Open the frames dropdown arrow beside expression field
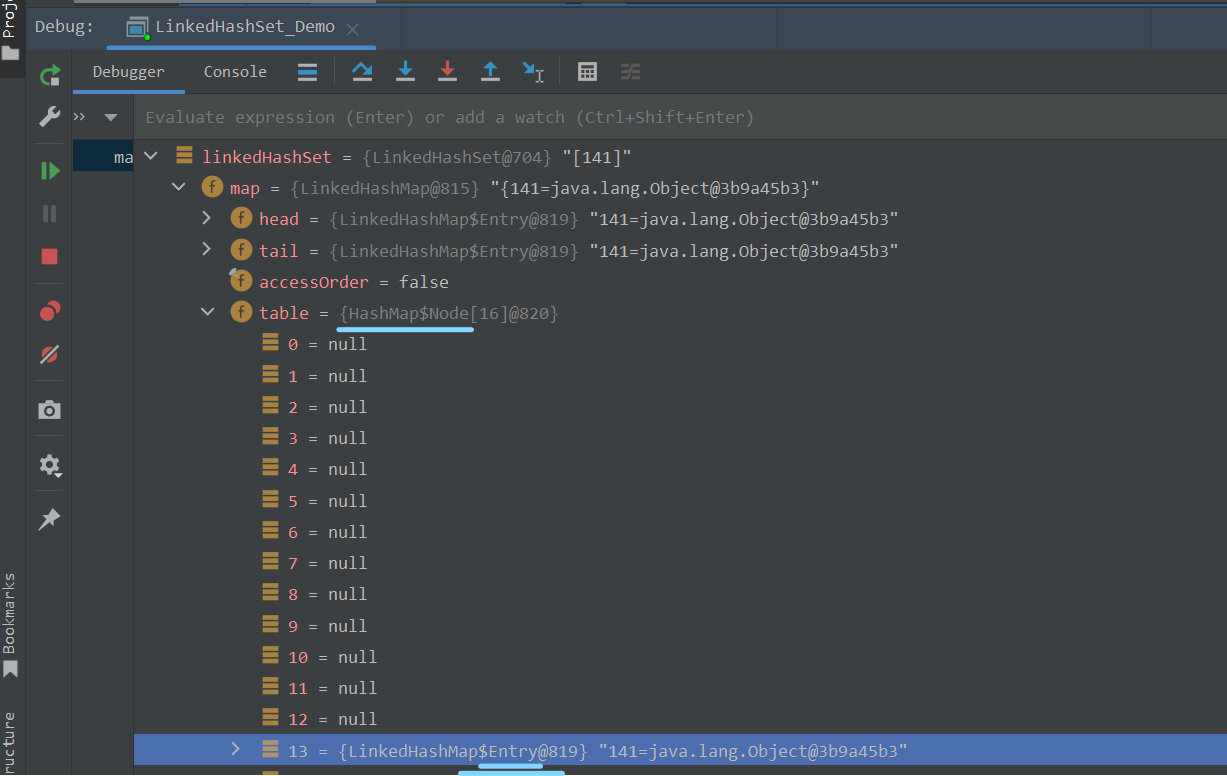This screenshot has width=1227, height=776. pos(110,117)
